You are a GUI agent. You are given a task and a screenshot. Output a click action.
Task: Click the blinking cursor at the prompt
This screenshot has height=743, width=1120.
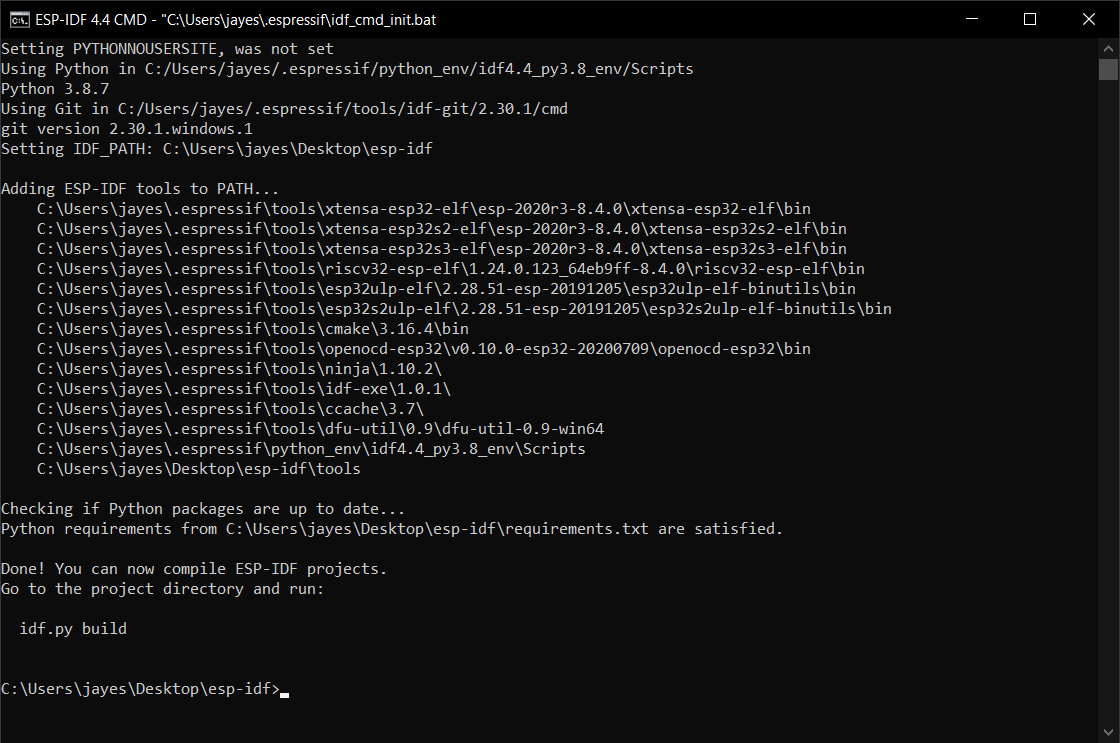point(285,692)
